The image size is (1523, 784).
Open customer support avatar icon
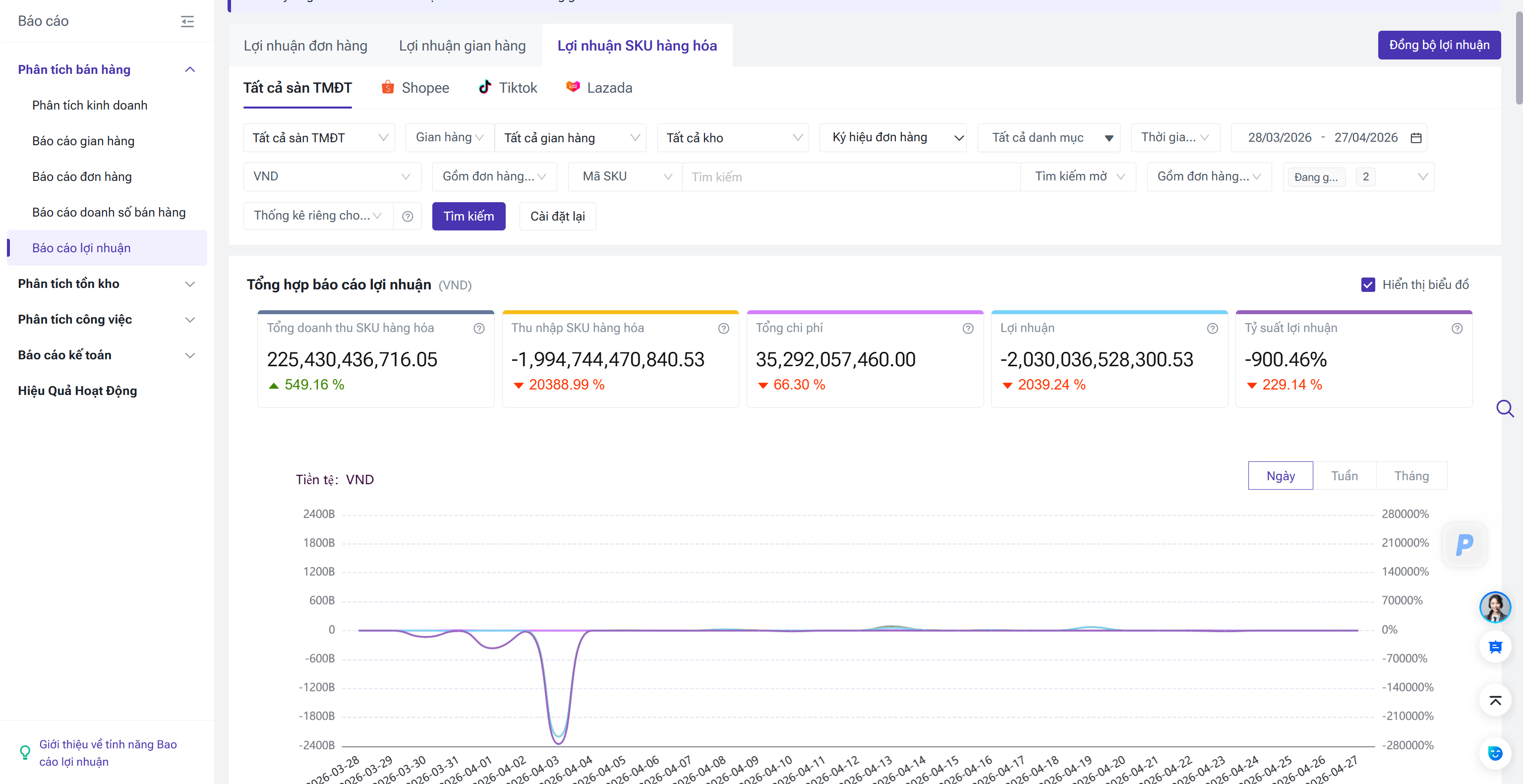pyautogui.click(x=1494, y=607)
